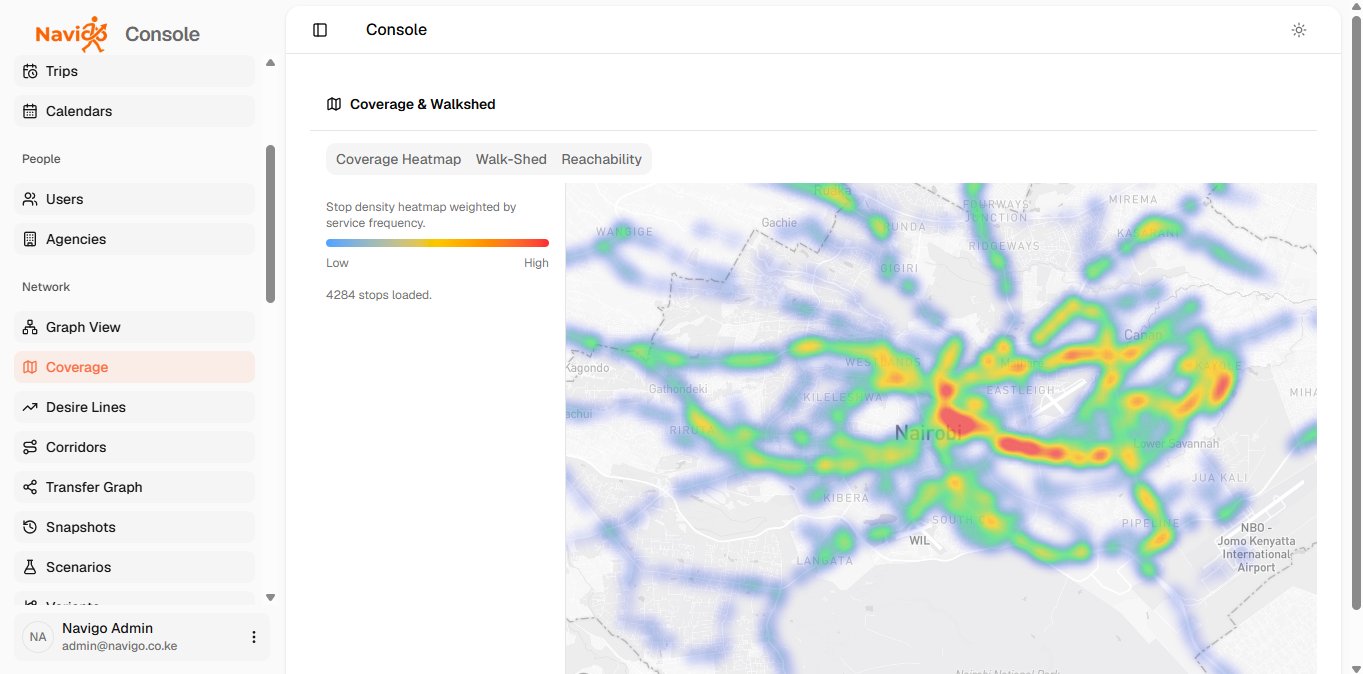Viewport: 1363px width, 674px height.
Task: Toggle the sidebar panel icon
Action: [x=320, y=30]
